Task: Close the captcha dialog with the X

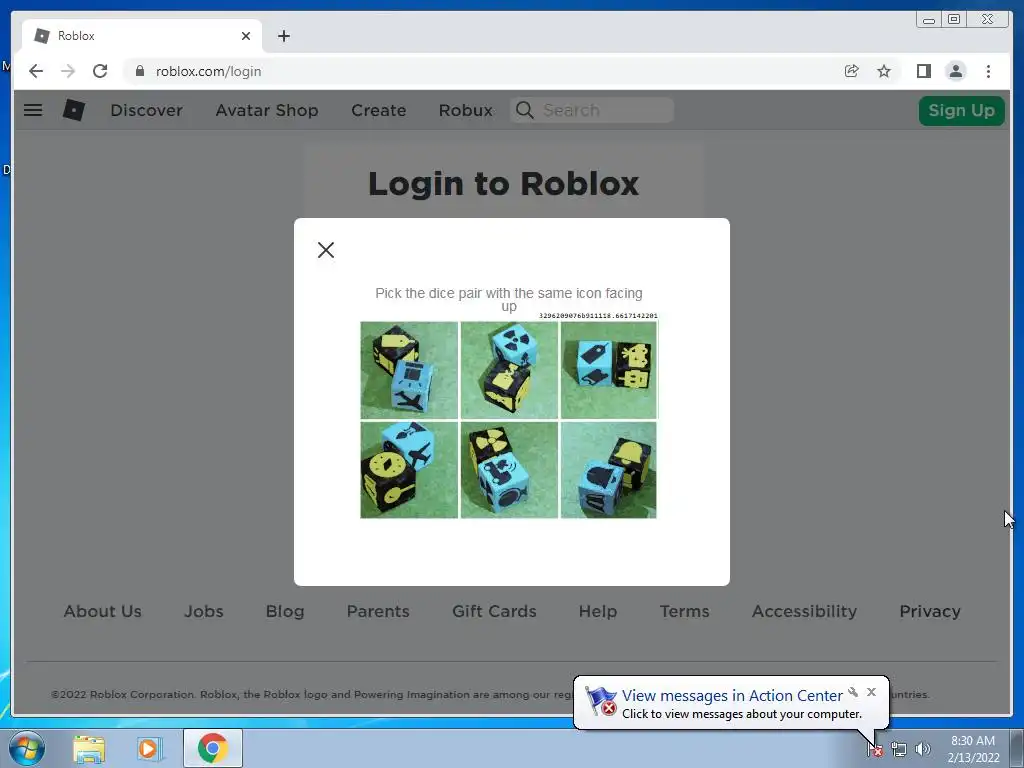Action: point(326,249)
